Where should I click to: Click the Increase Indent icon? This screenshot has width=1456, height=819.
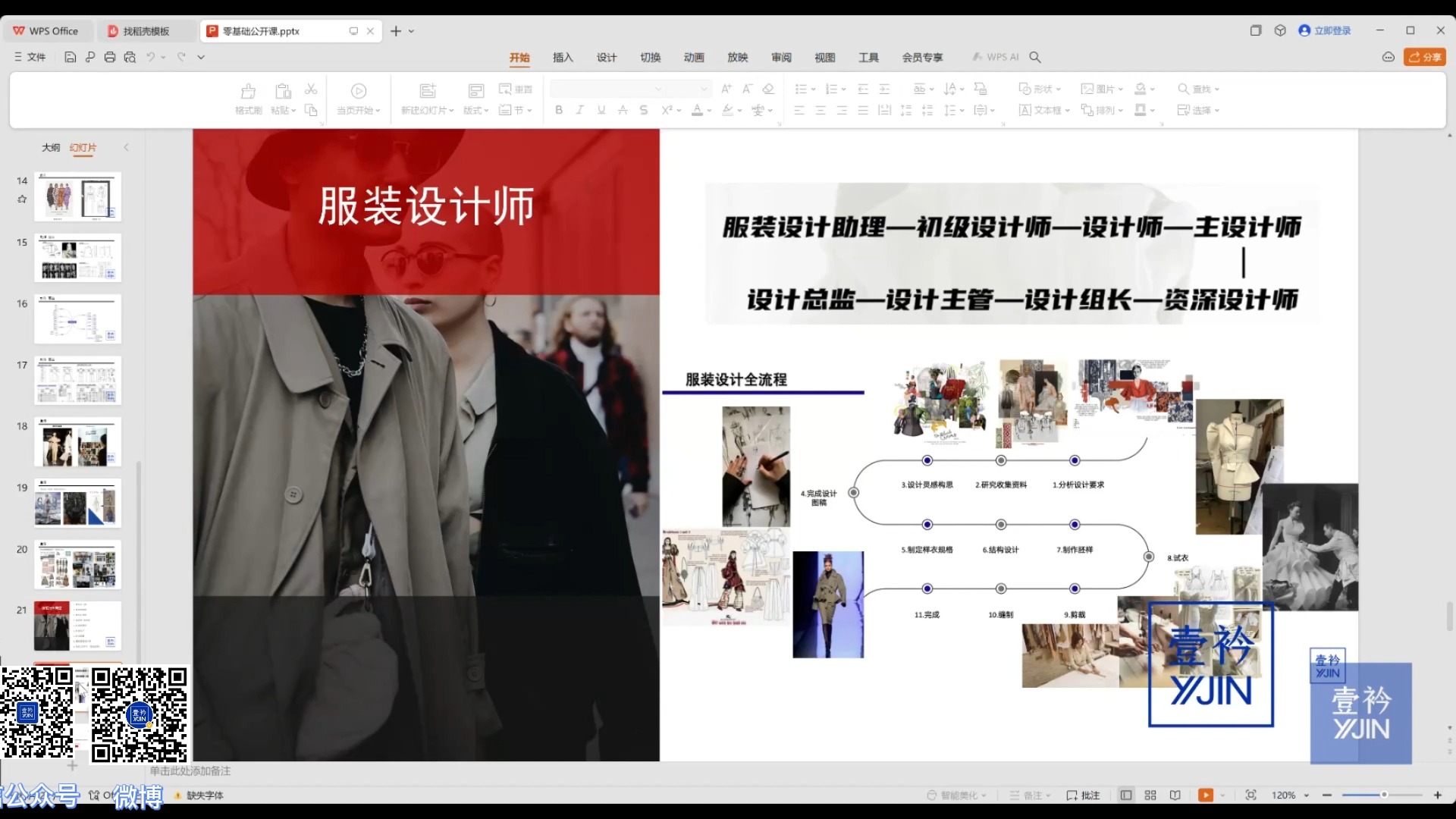[884, 89]
